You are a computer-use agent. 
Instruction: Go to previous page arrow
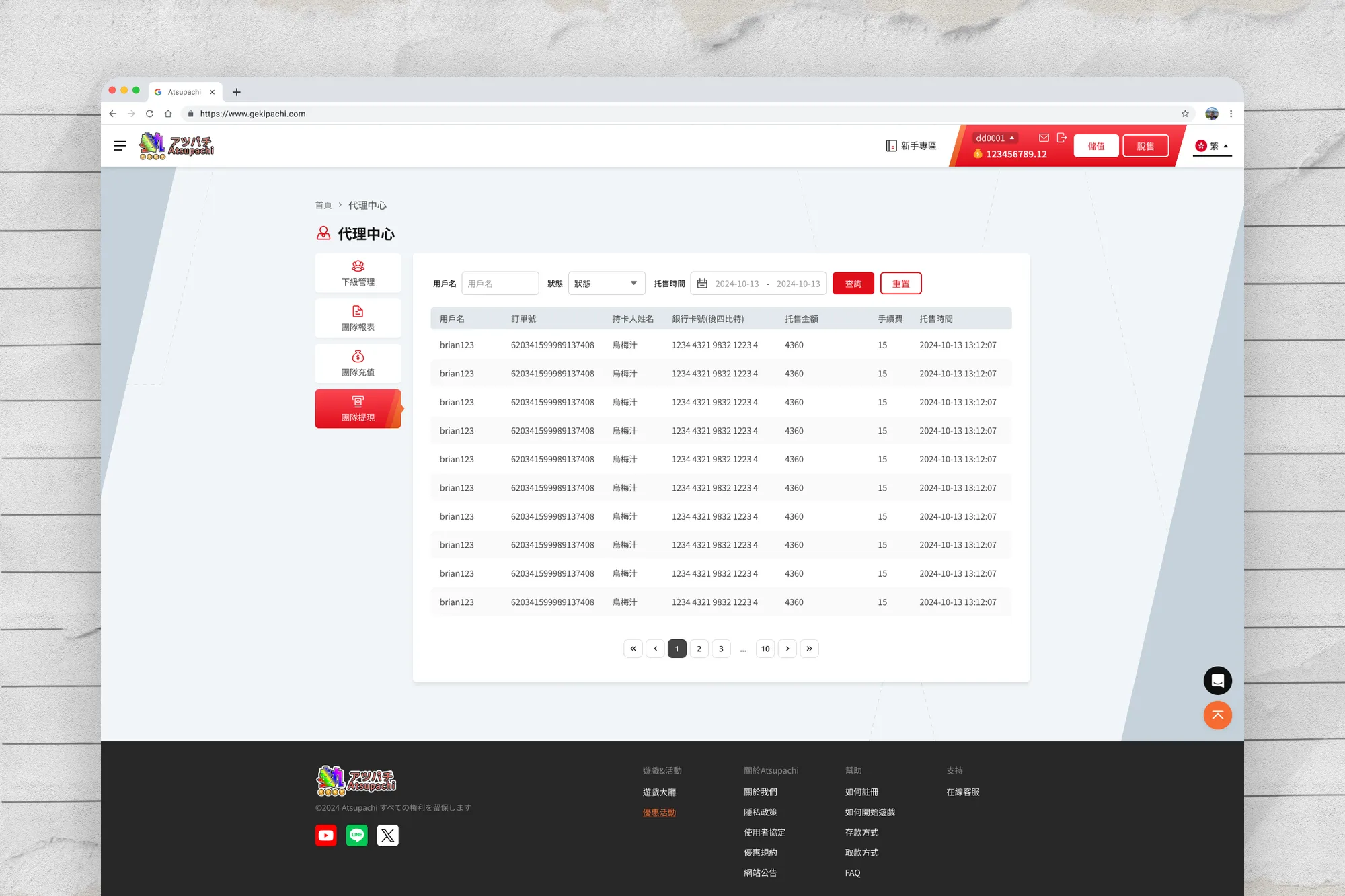655,649
